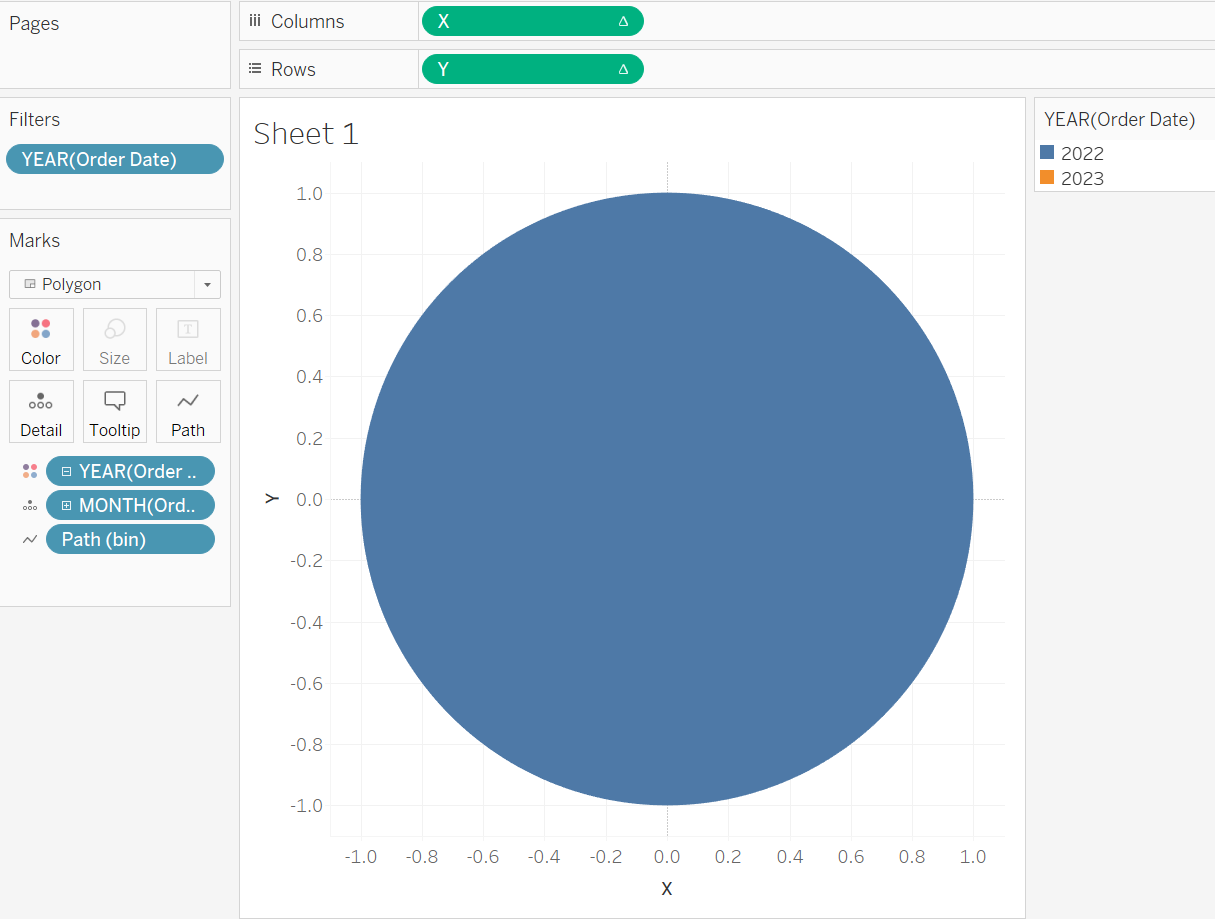Click the Columns shelf grid icon
The width and height of the screenshot is (1215, 919).
[x=255, y=20]
